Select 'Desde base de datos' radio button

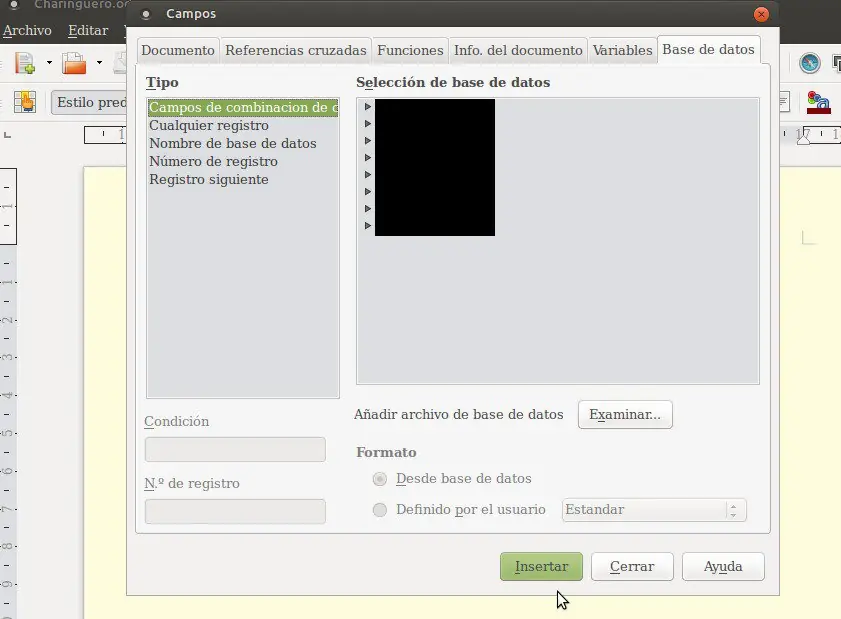click(x=380, y=479)
